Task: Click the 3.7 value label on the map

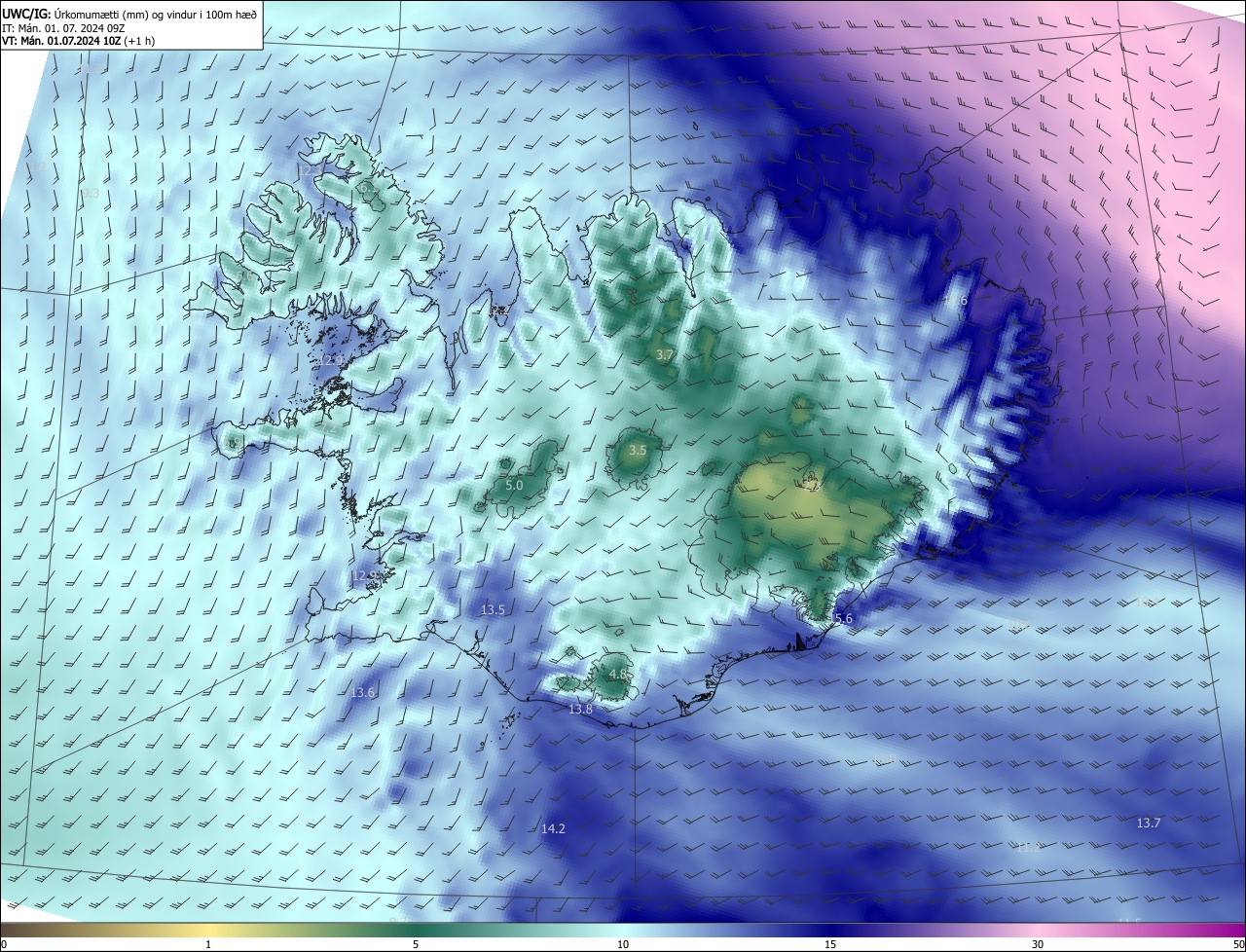Action: [665, 355]
